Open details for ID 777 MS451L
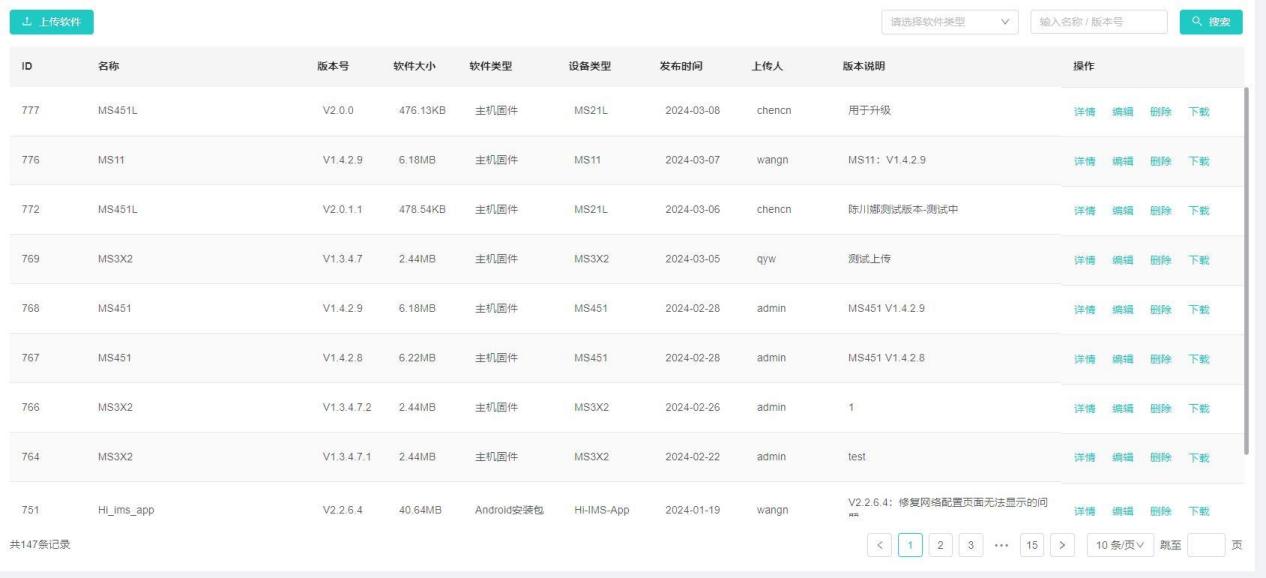1266x578 pixels. pyautogui.click(x=1084, y=112)
